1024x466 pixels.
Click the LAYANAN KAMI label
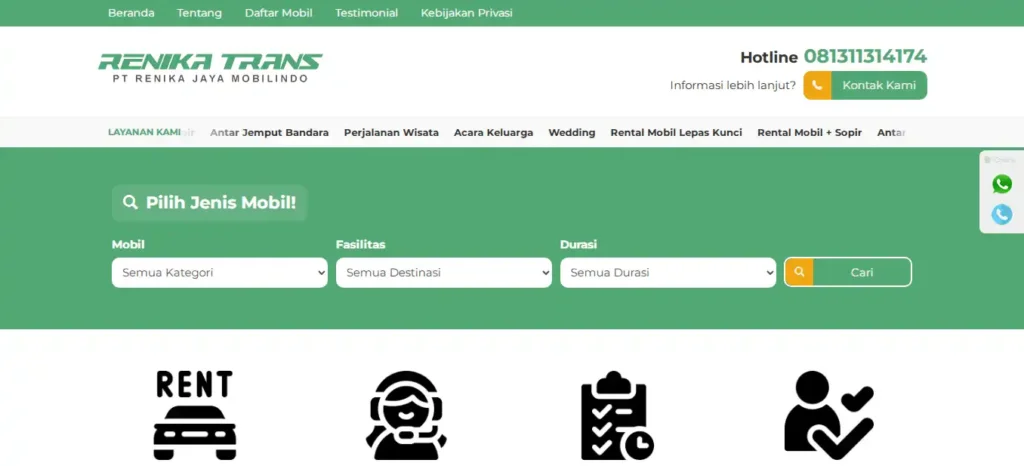(x=144, y=132)
